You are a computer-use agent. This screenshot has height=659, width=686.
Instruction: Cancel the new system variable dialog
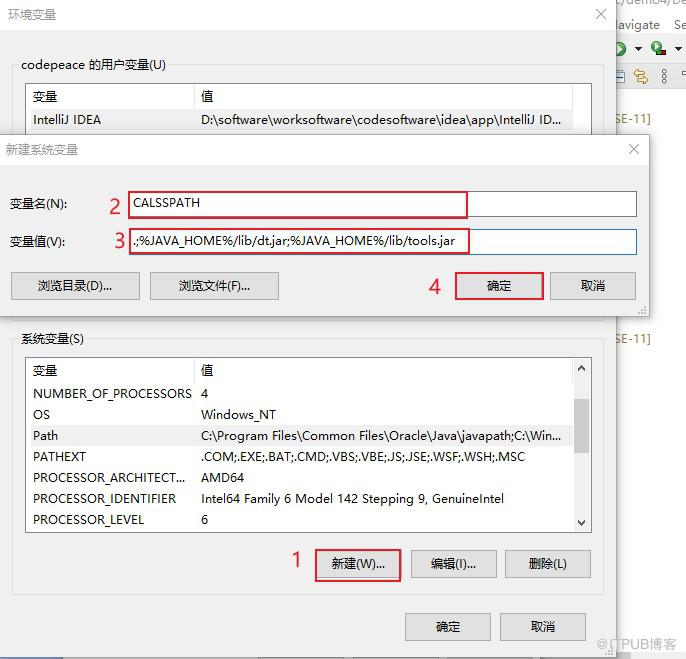click(x=593, y=286)
